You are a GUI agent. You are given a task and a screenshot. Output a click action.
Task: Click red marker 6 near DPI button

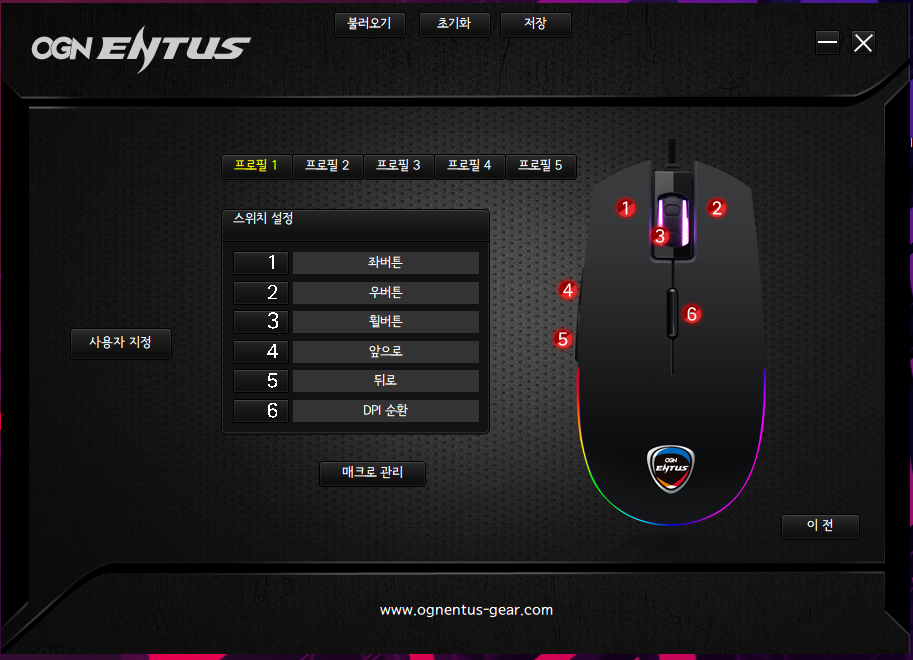[x=692, y=314]
